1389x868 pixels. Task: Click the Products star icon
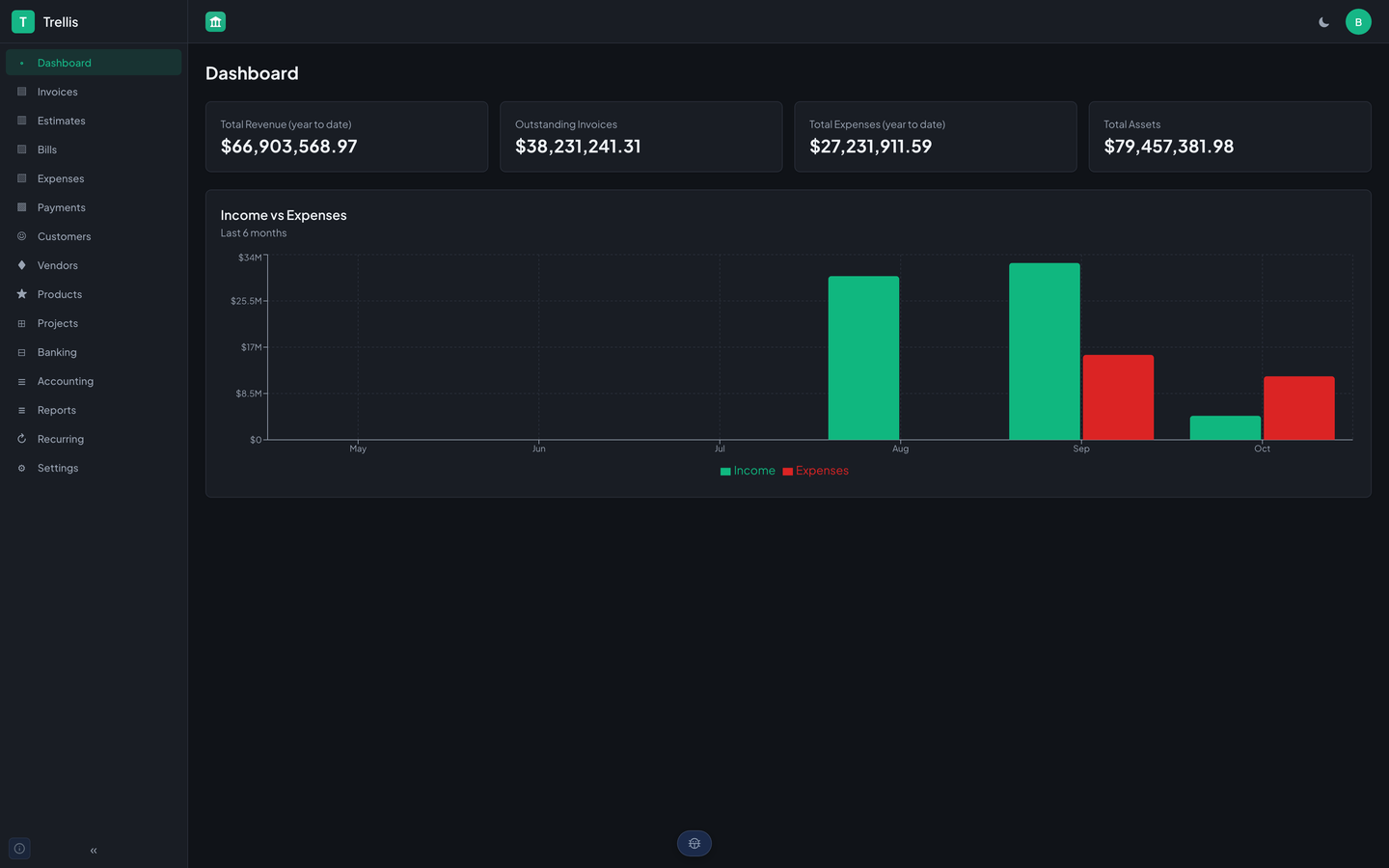point(21,294)
